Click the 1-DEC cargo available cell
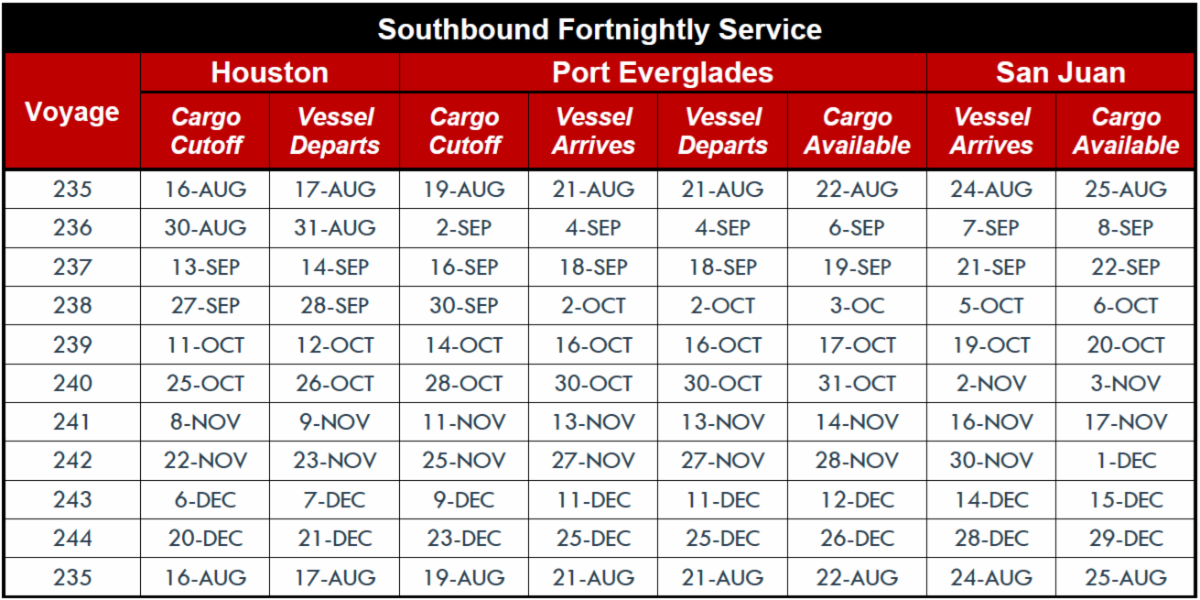Viewport: 1200px width, 600px height. coord(1126,461)
